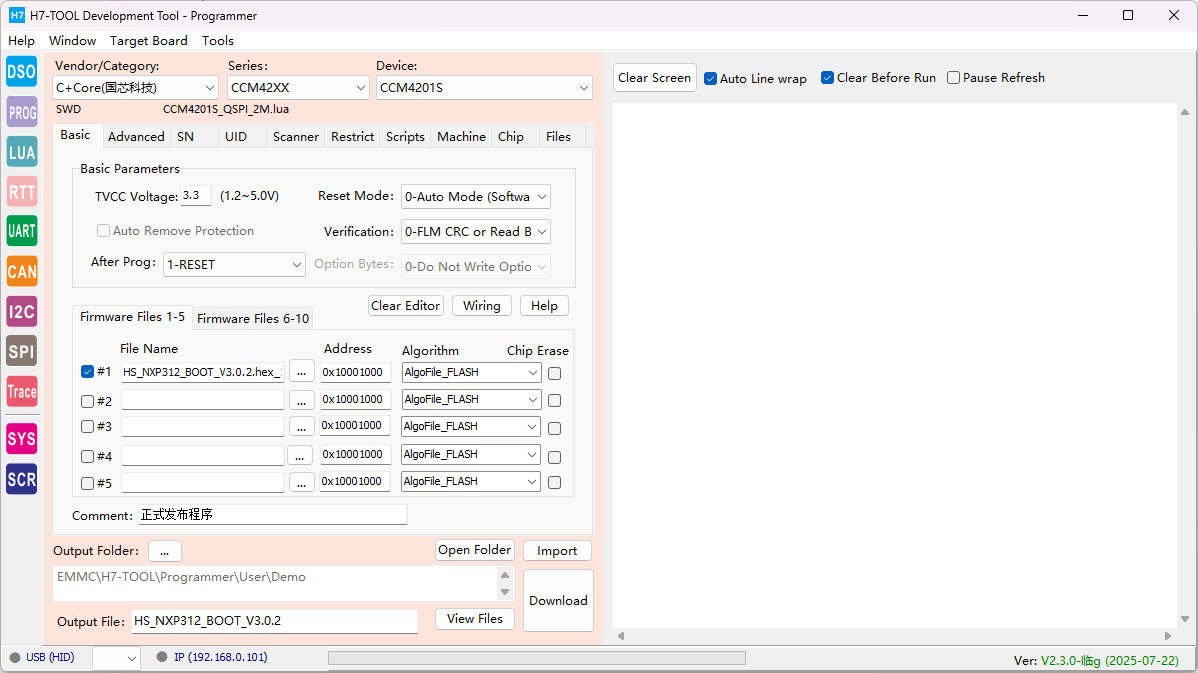Enable firmware file #2 checkbox
1198x673 pixels.
click(x=87, y=401)
